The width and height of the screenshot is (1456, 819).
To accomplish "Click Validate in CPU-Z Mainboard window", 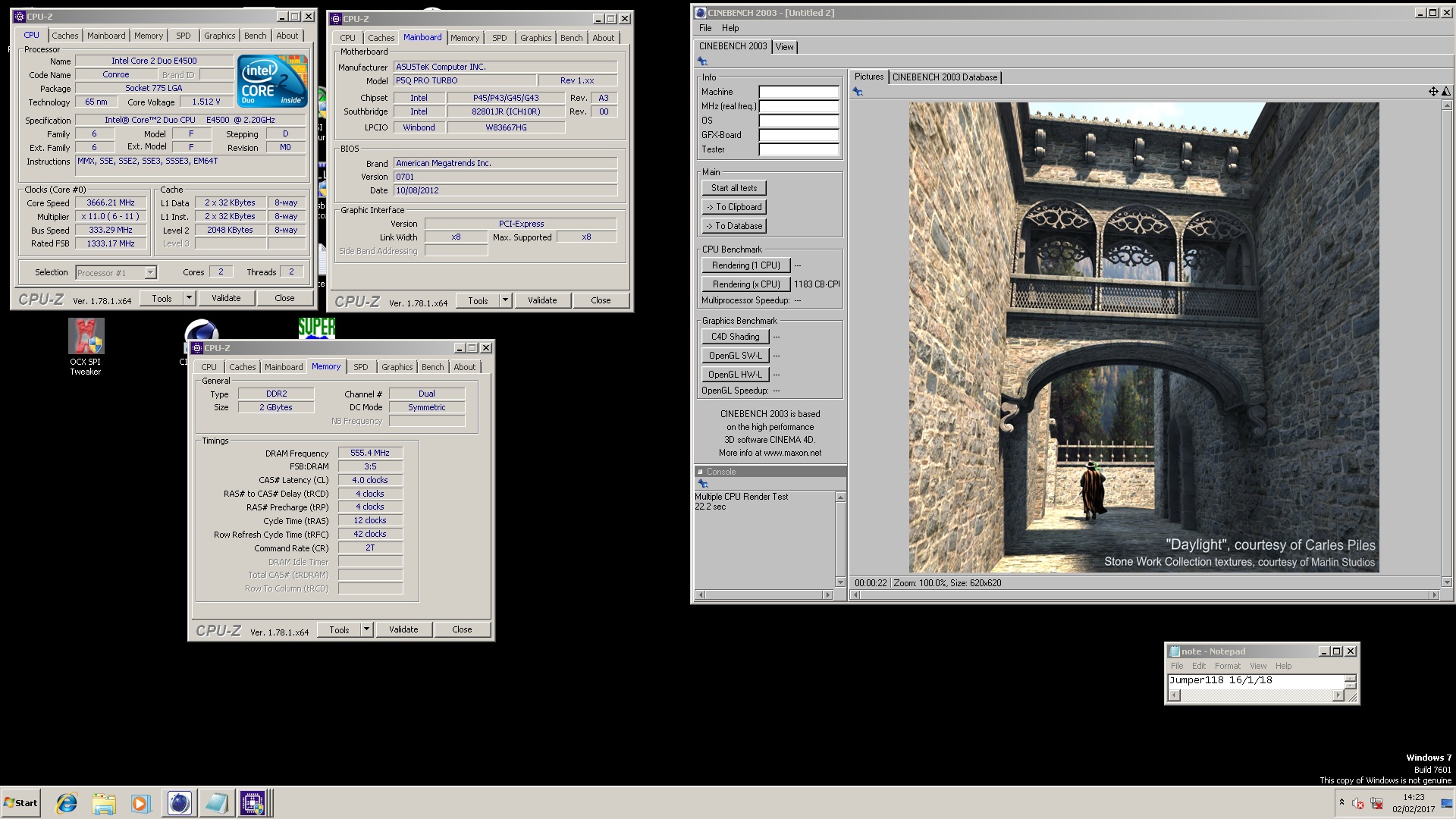I will pos(542,300).
